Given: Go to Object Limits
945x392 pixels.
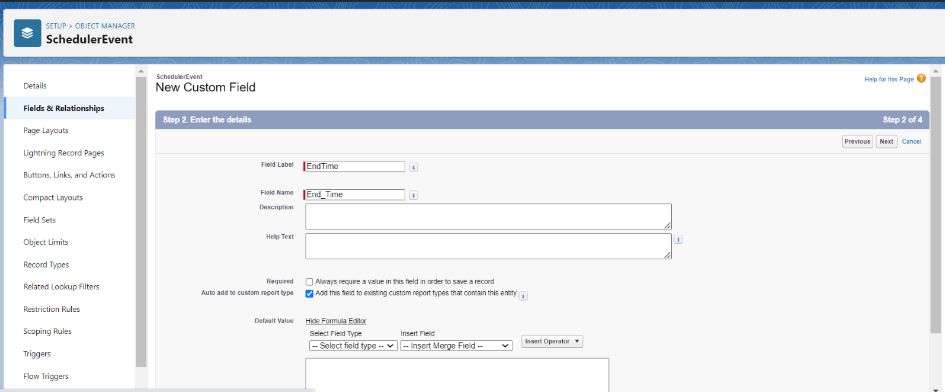Looking at the screenshot, I should pos(46,242).
